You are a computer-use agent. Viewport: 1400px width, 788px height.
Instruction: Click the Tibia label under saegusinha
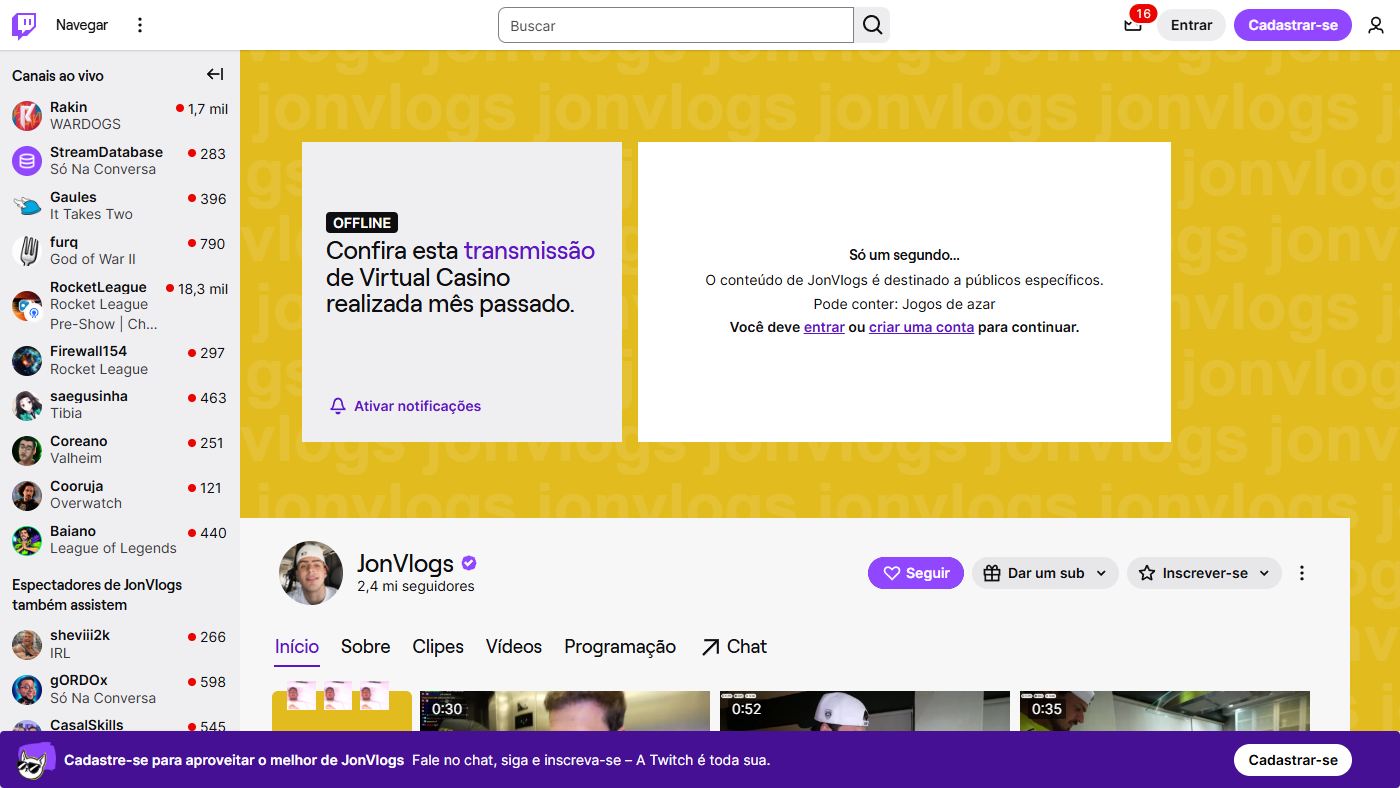tap(66, 413)
